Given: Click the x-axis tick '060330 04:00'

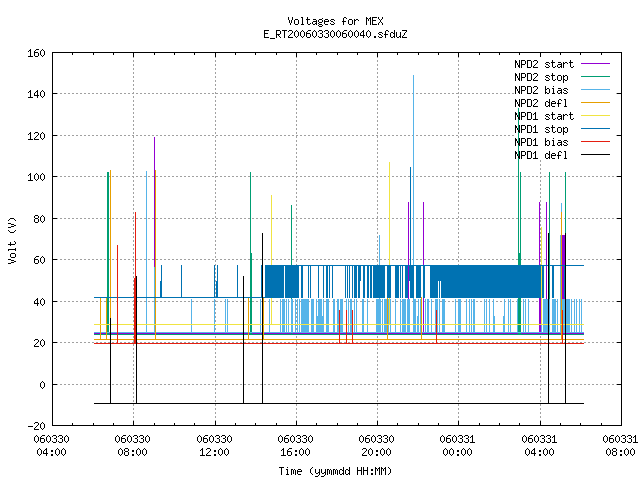Looking at the screenshot, I should [x=51, y=446].
